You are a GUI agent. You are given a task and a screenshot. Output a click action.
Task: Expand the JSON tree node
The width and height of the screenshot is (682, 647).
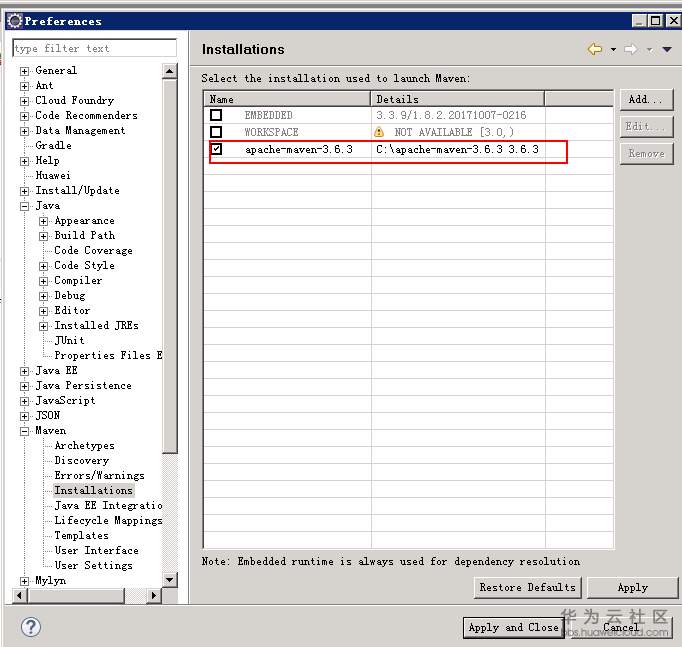25,416
